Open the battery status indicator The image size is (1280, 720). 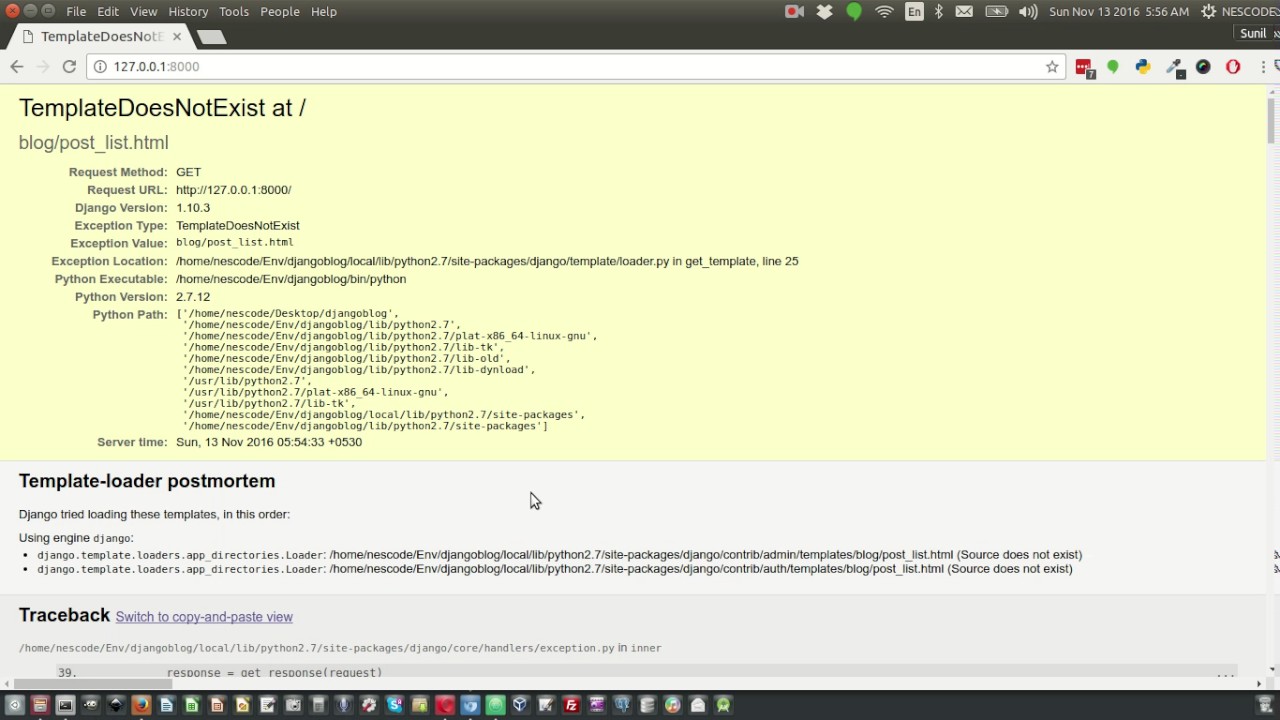(997, 11)
